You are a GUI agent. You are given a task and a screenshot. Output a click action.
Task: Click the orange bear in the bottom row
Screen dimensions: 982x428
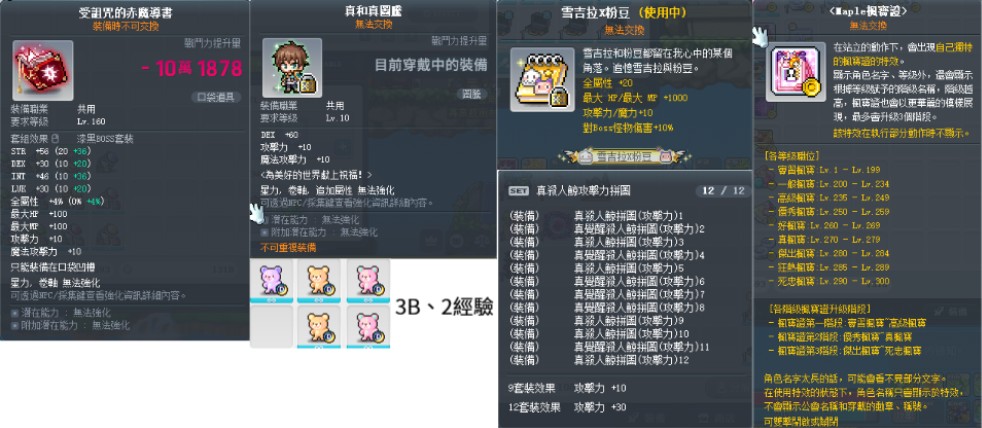point(319,326)
